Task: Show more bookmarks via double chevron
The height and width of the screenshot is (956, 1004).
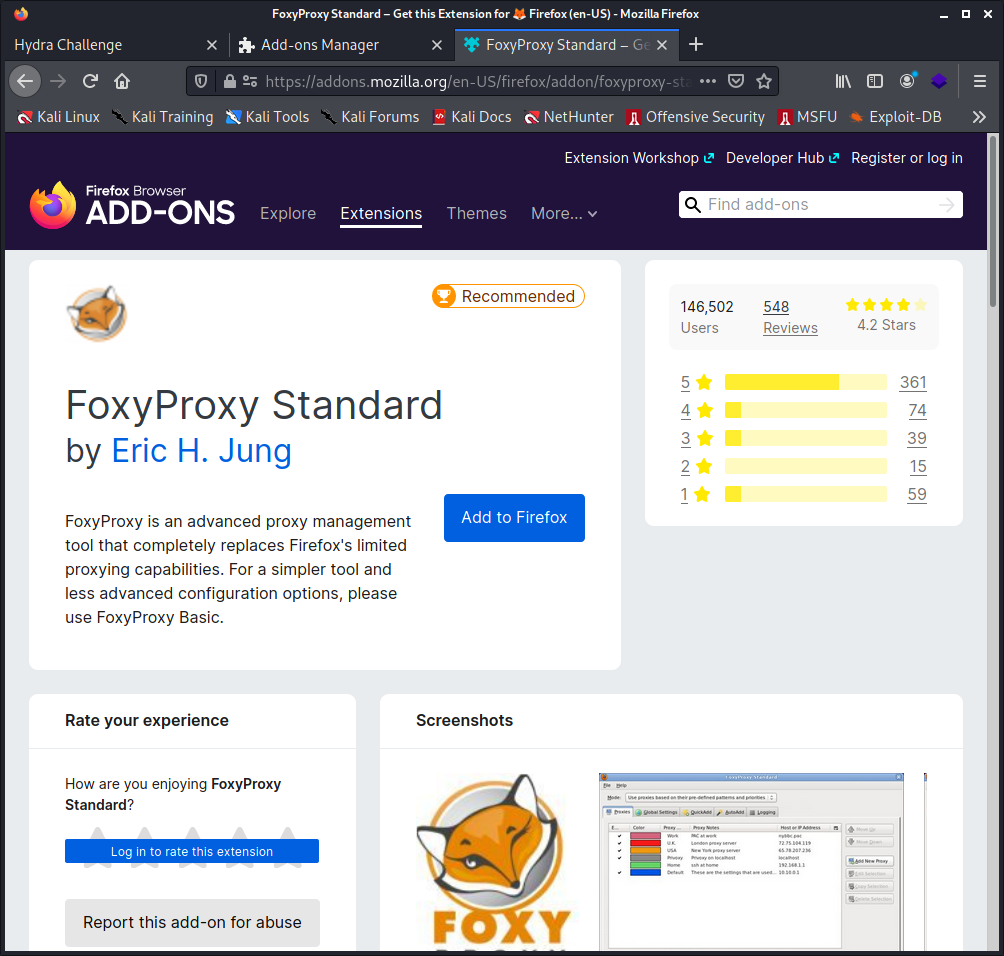Action: 979,117
